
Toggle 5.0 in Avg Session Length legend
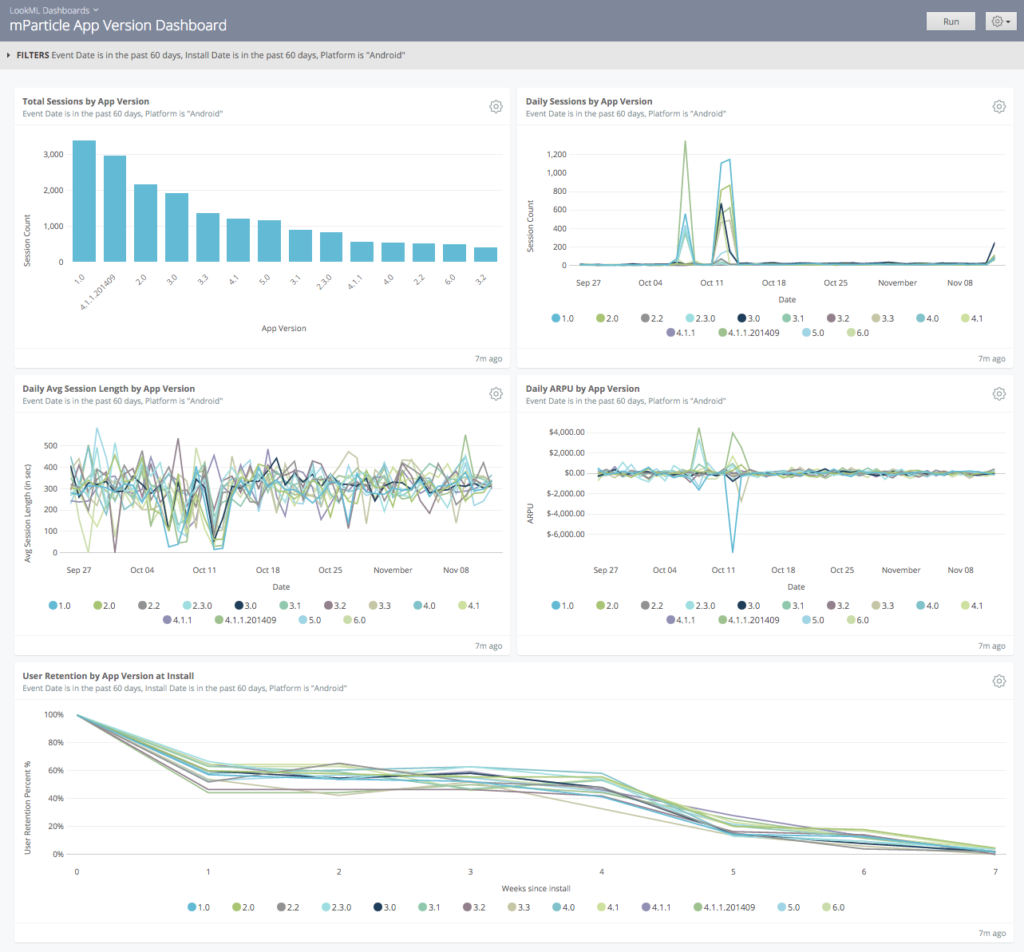click(x=310, y=620)
